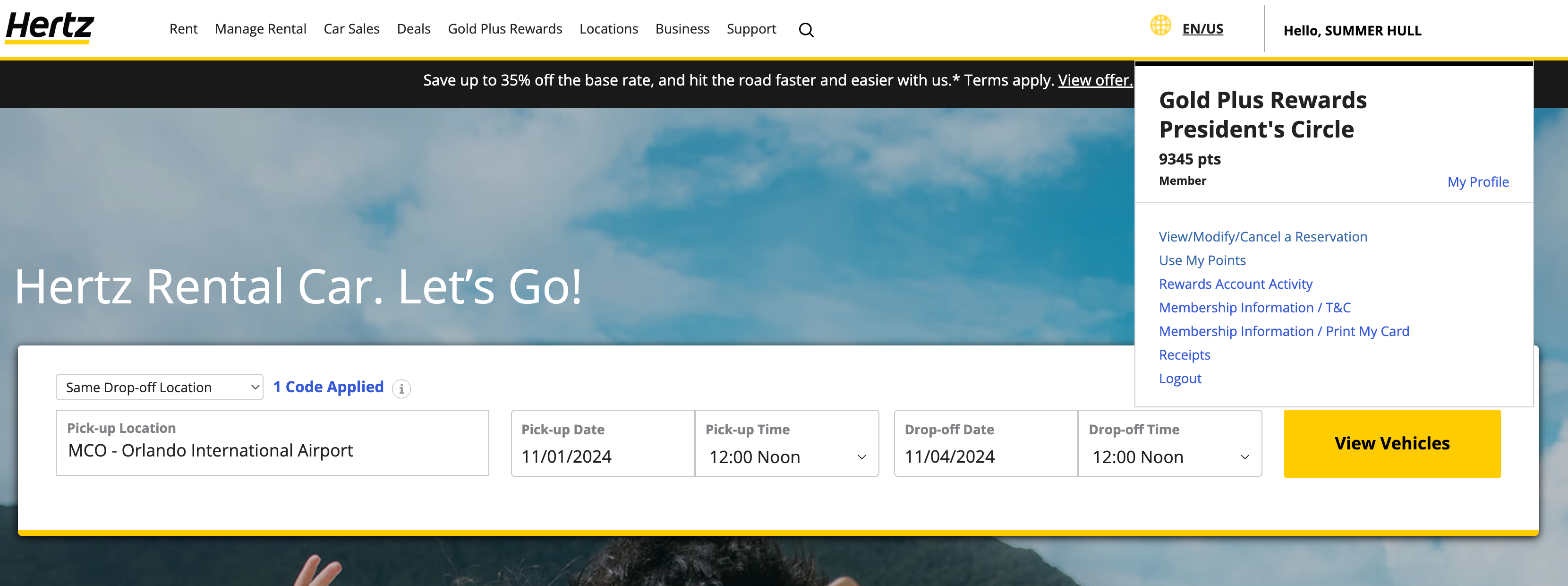The width and height of the screenshot is (1568, 586).
Task: Click the Hertz logo
Action: coord(49,27)
